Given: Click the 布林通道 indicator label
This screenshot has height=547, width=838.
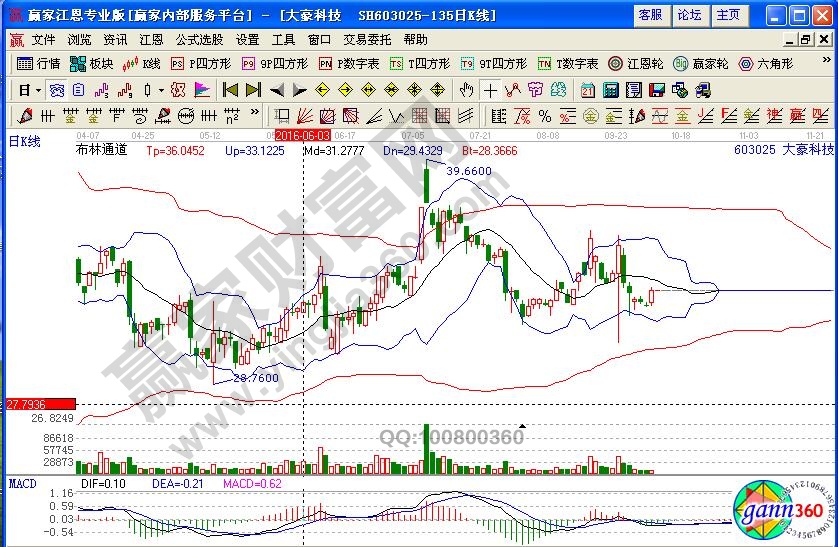Looking at the screenshot, I should pyautogui.click(x=102, y=150).
